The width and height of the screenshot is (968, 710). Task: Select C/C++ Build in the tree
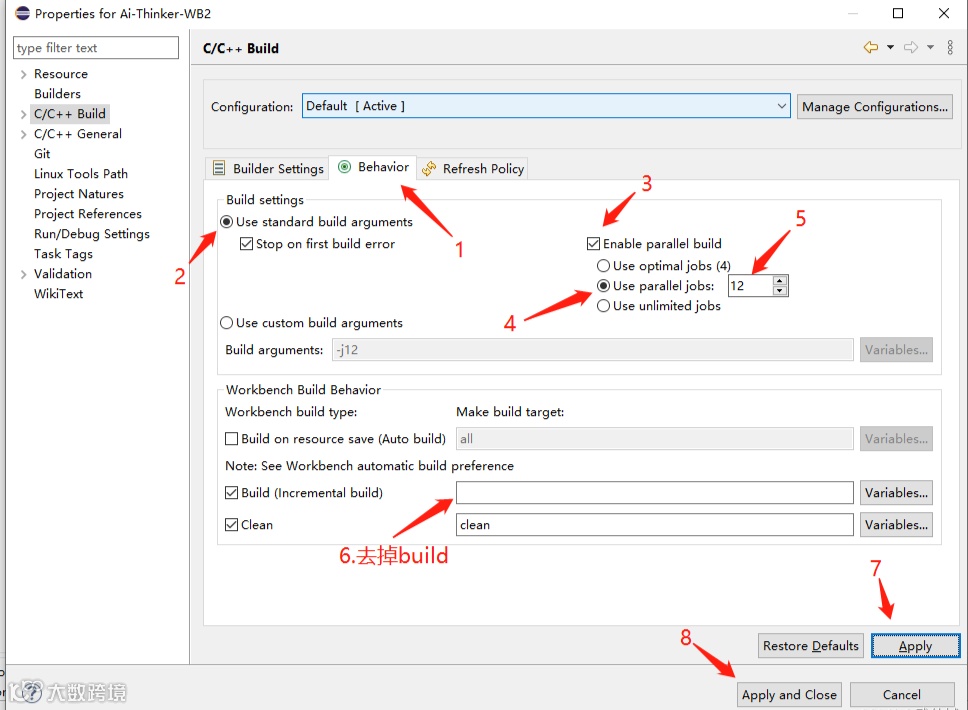(70, 114)
